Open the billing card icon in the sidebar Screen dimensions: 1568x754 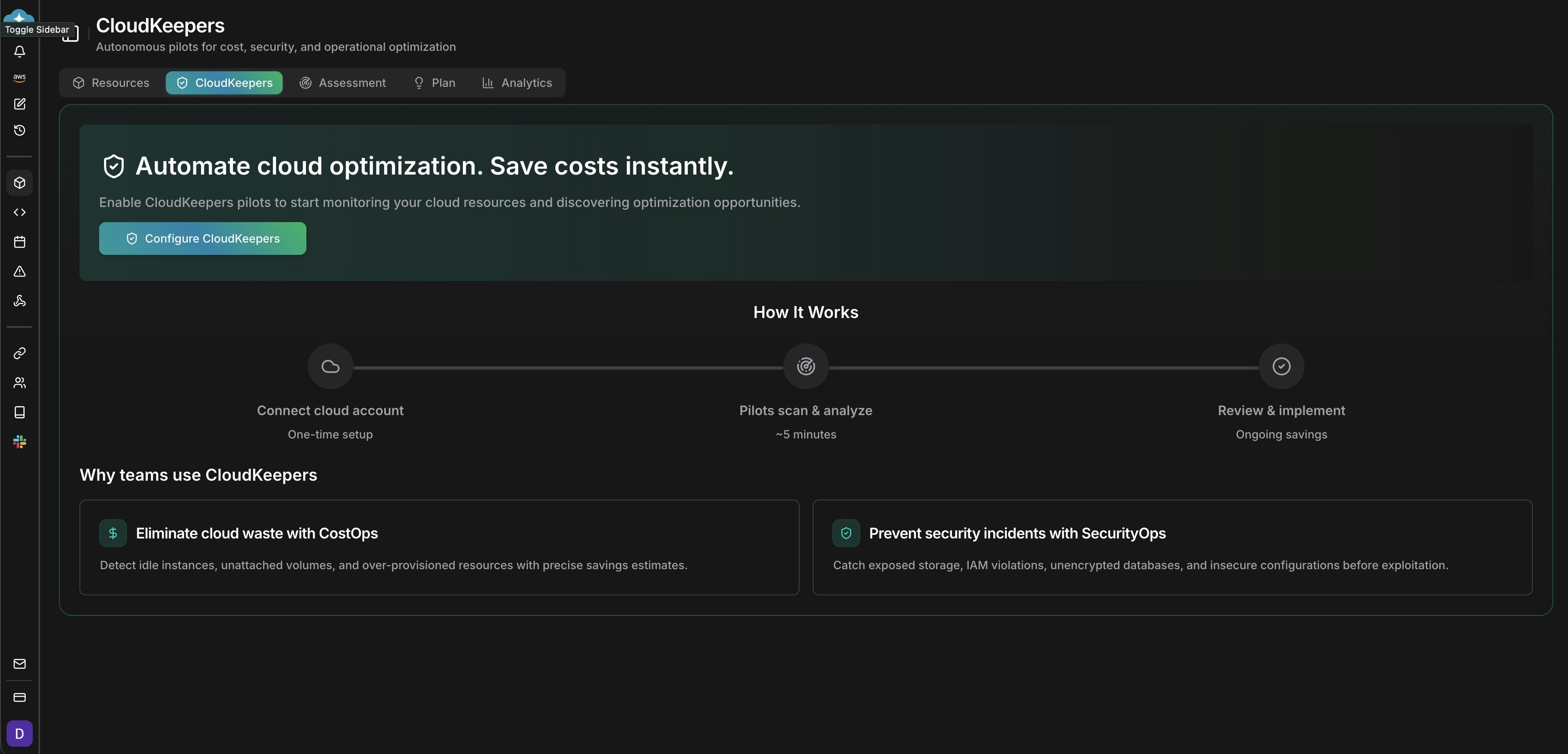point(19,697)
